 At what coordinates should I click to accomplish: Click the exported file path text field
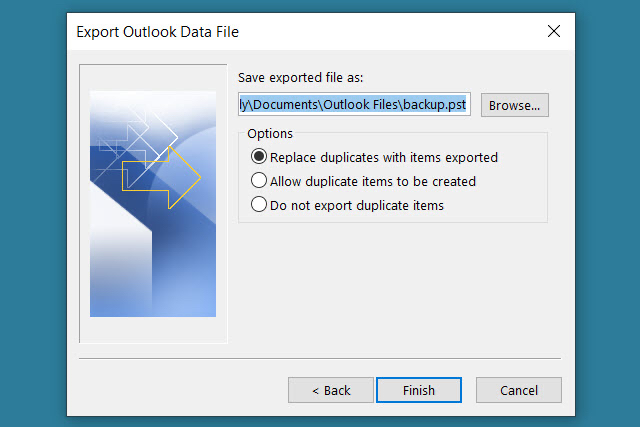(x=353, y=104)
